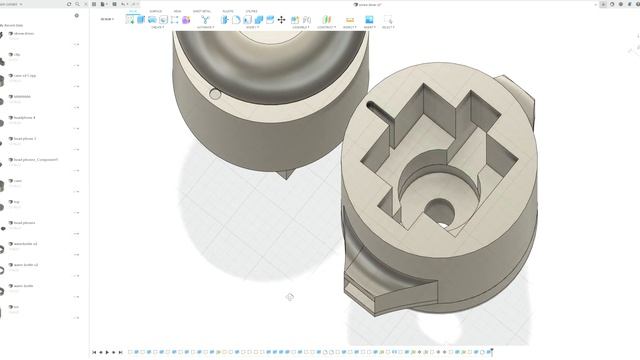Click the Undo arrow in the top bar
640x360 pixels.
tap(124, 4)
